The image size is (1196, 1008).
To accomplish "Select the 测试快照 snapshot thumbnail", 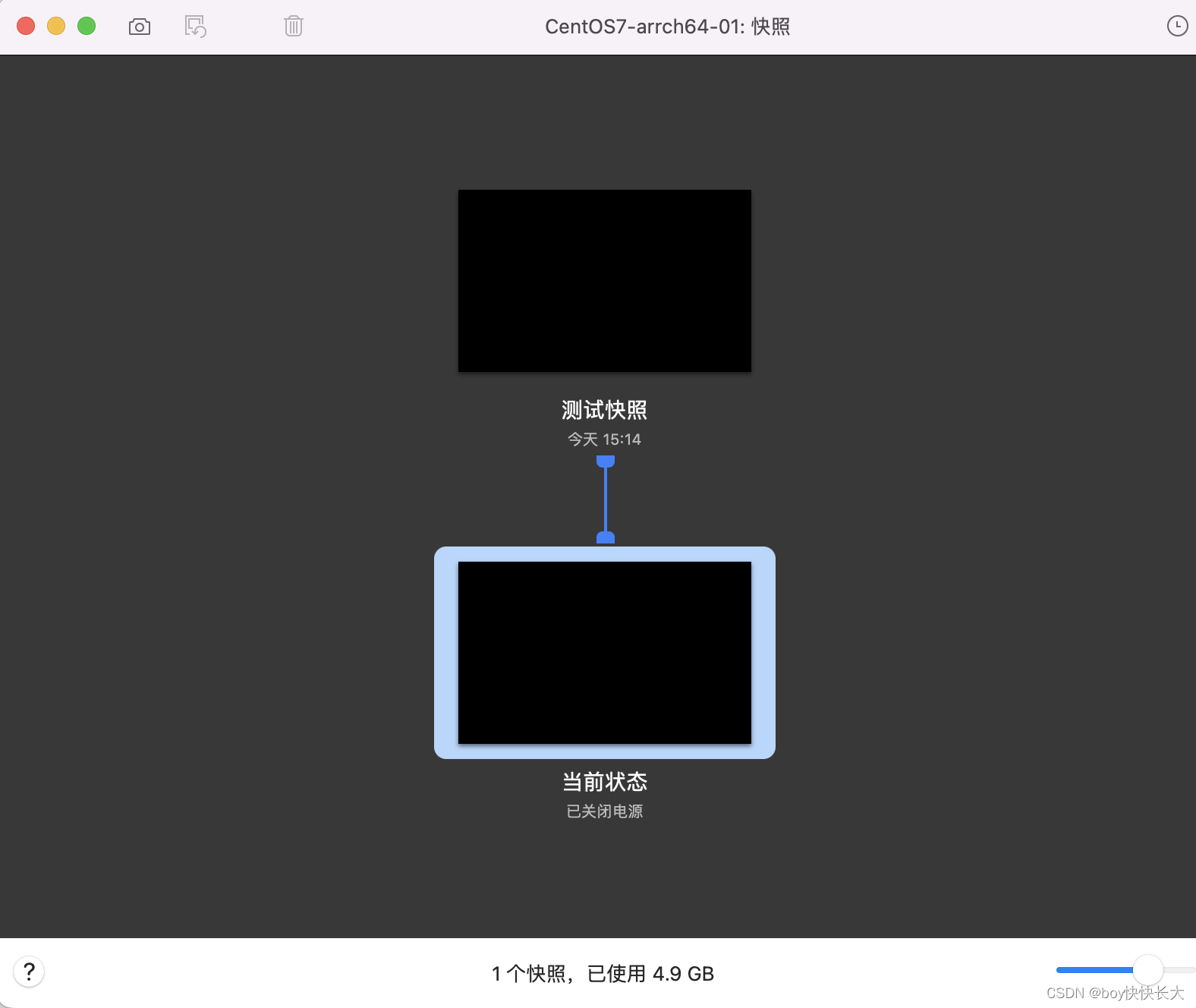I will click(x=605, y=281).
